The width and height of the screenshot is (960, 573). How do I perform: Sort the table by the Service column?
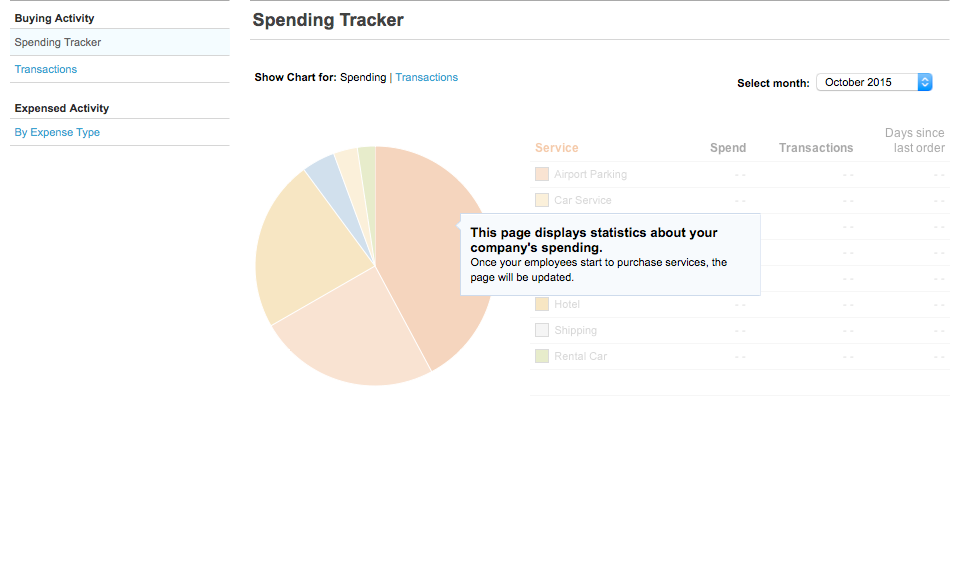pyautogui.click(x=557, y=148)
